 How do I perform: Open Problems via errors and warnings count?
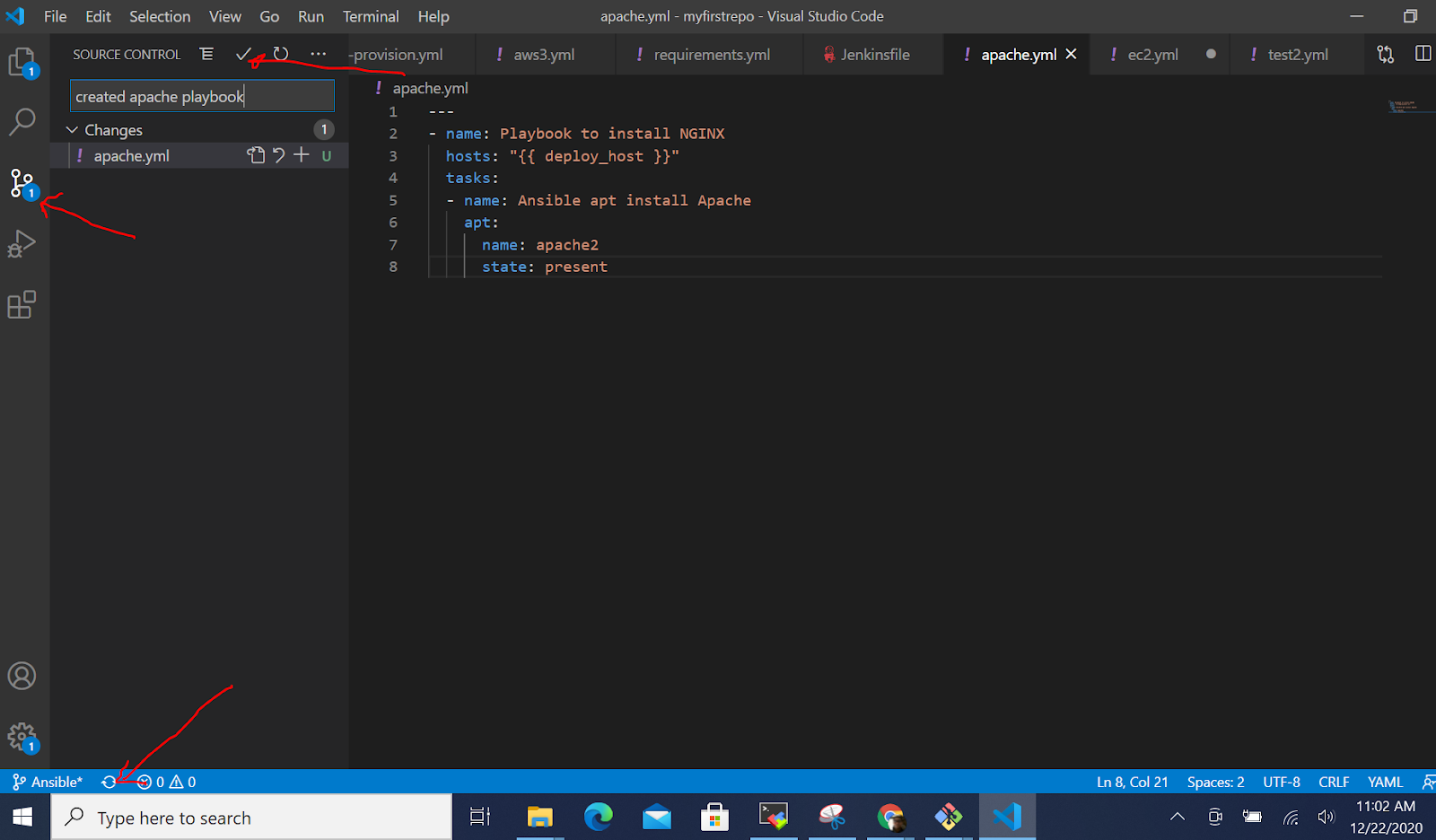(167, 782)
